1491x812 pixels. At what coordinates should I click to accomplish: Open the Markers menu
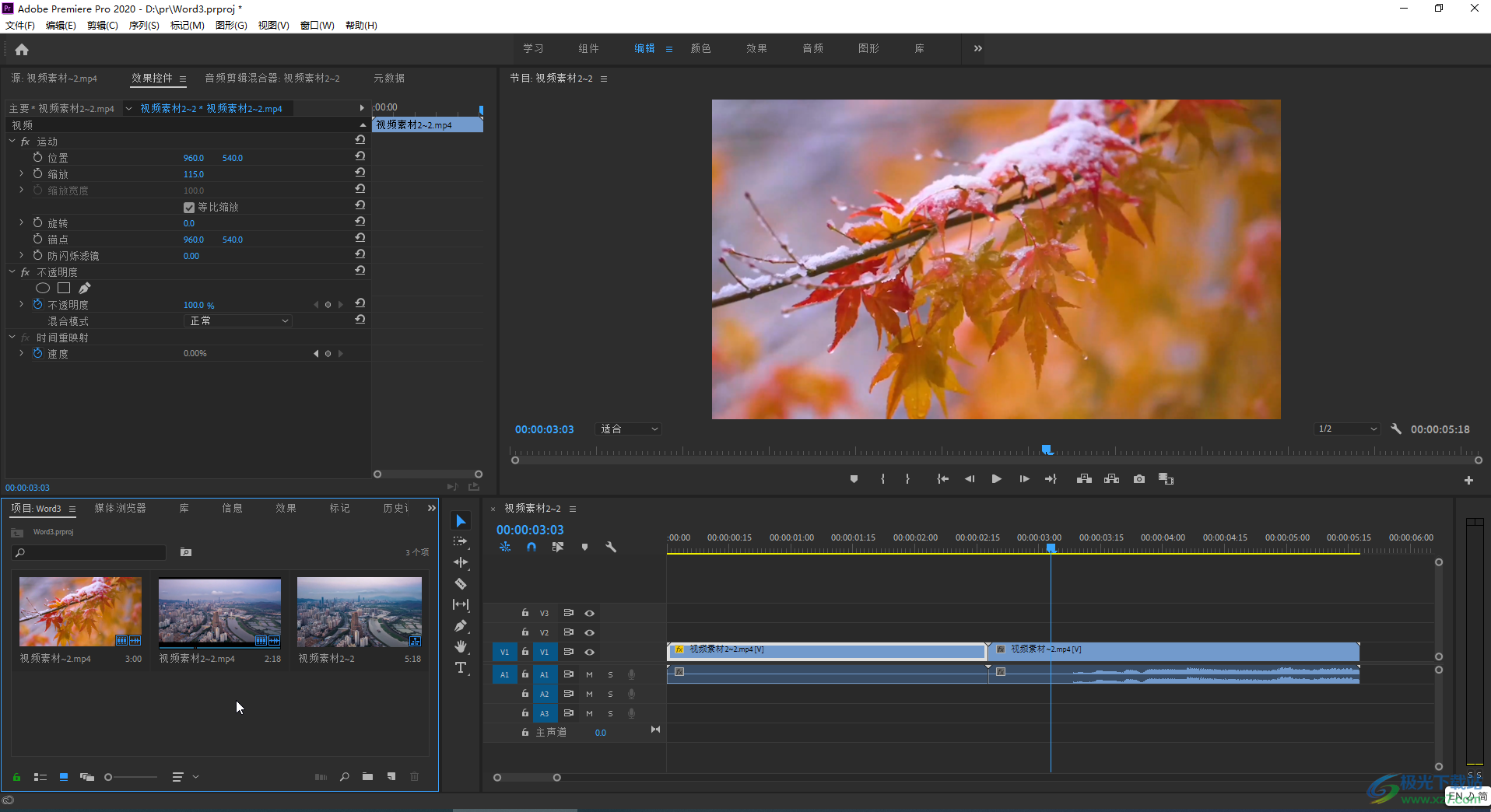187,25
